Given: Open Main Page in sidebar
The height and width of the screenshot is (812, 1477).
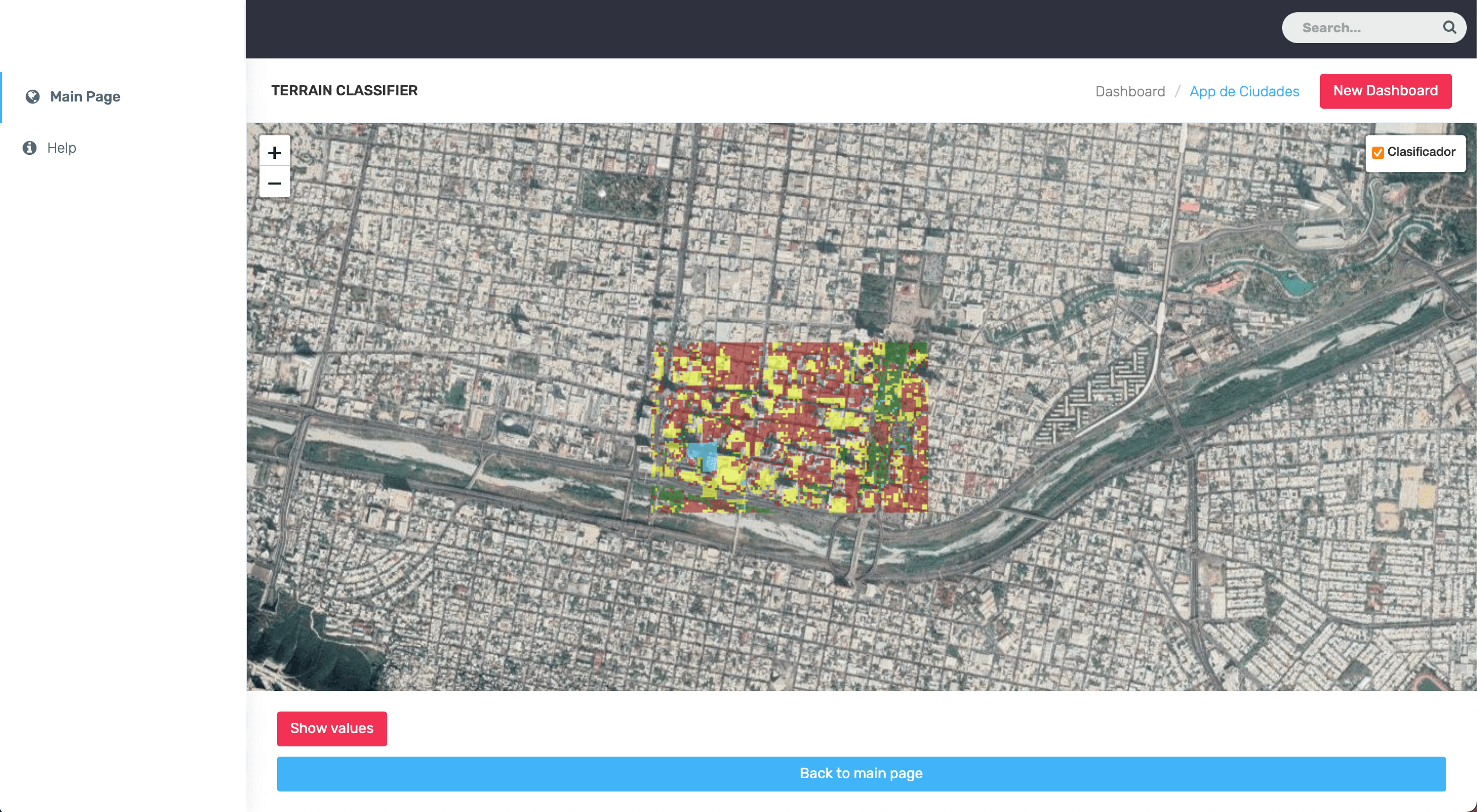Looking at the screenshot, I should point(85,96).
